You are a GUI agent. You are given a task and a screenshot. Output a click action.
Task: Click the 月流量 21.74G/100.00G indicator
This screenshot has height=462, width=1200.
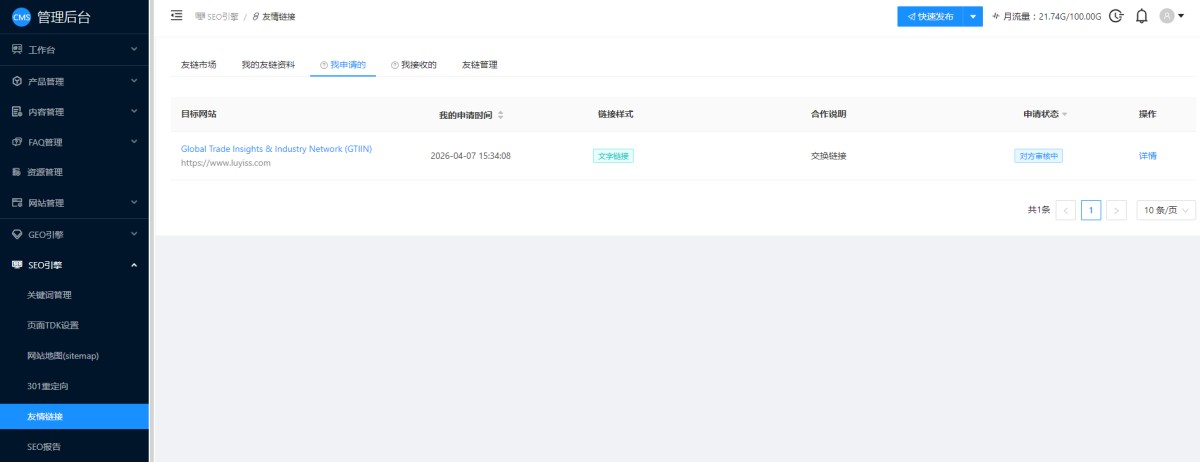[1046, 16]
